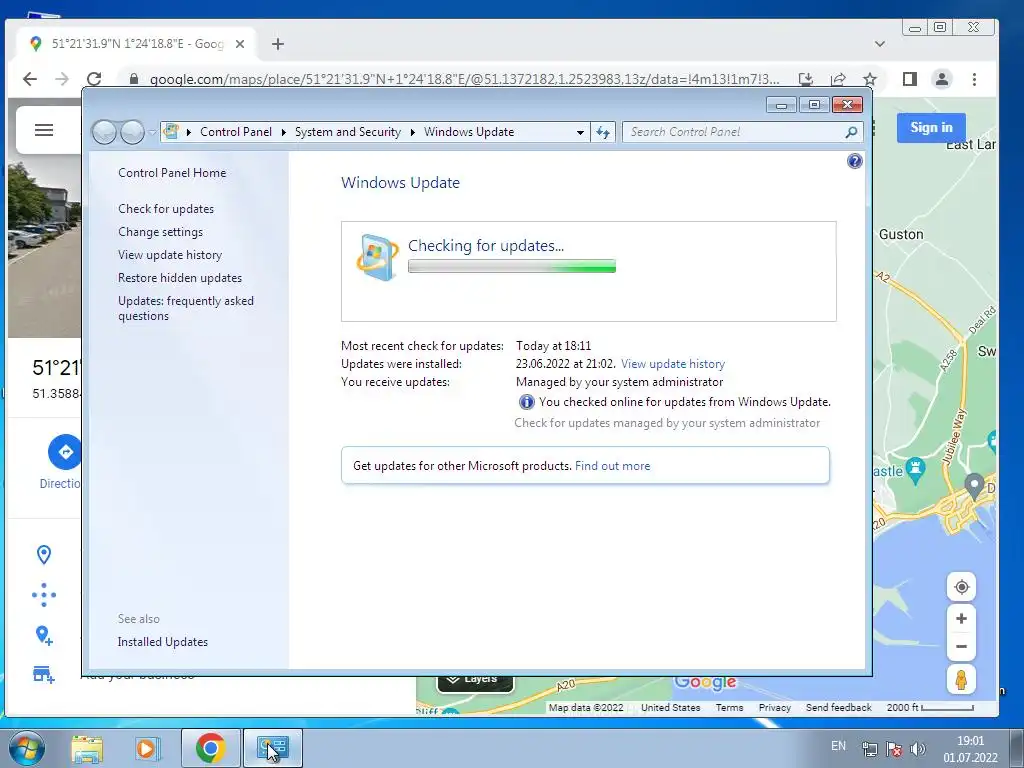1024x768 pixels.
Task: Click the checking for updates progress bar
Action: click(511, 266)
